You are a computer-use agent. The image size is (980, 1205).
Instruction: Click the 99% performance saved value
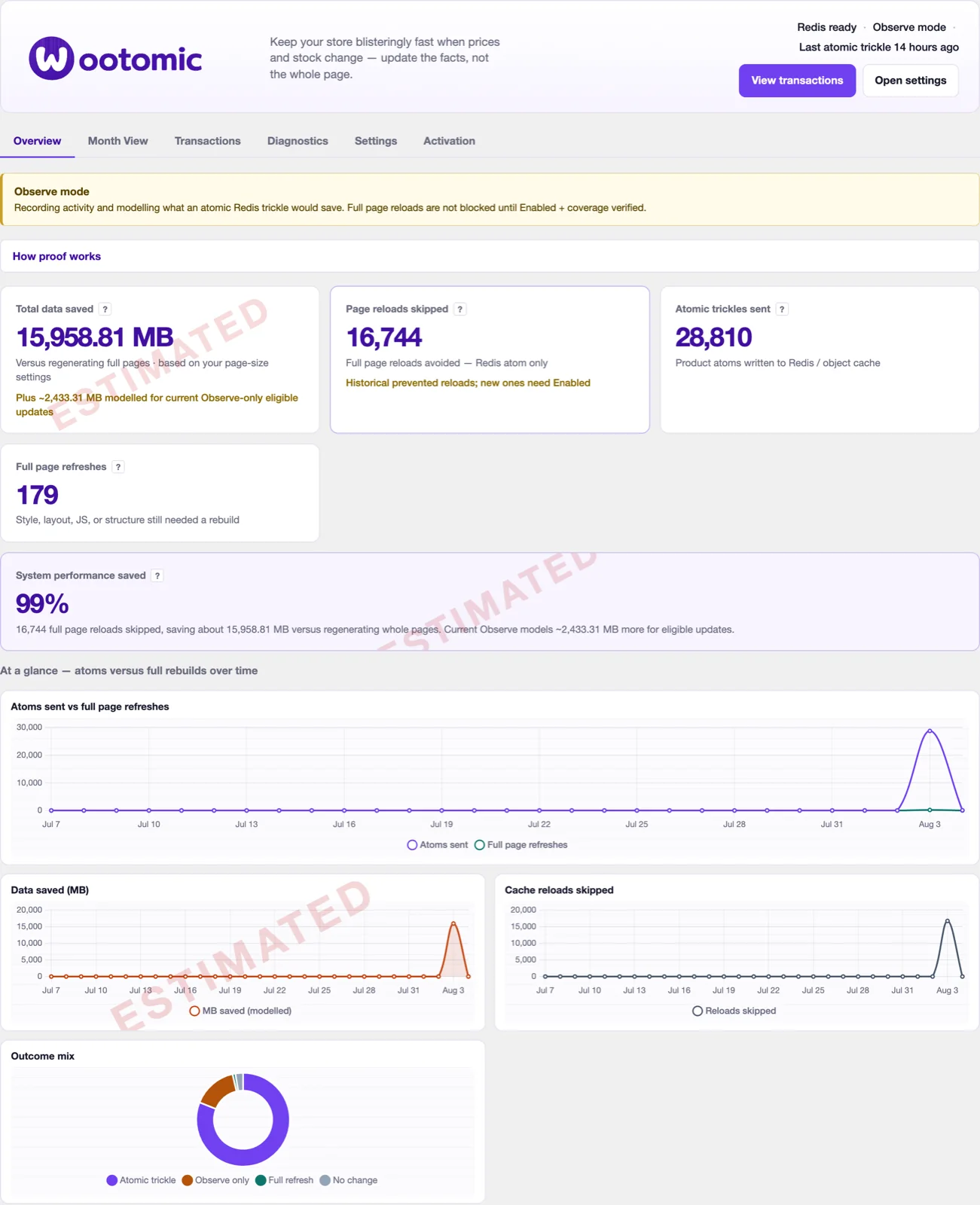coord(42,603)
